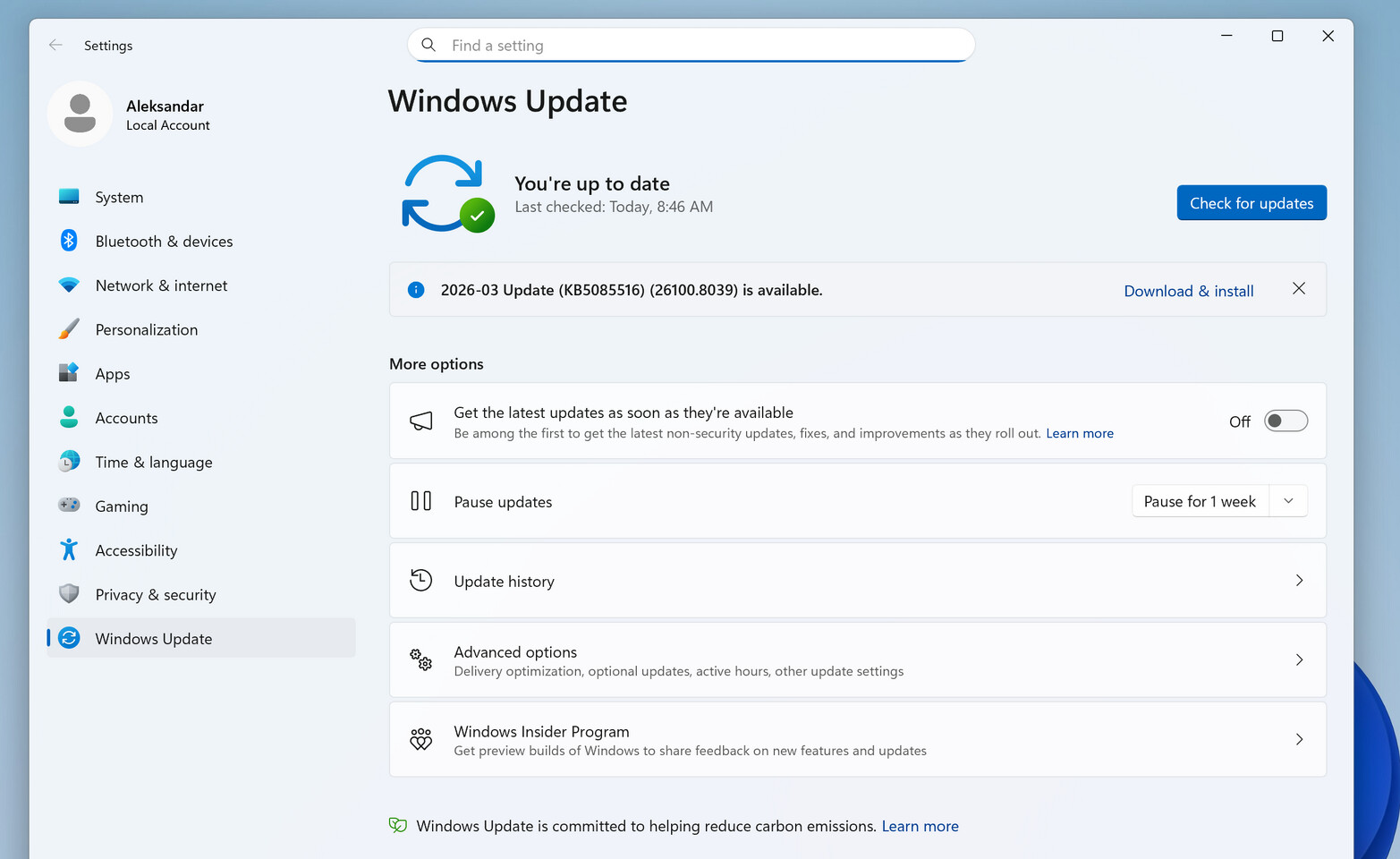Open Privacy & security shield icon
1400x859 pixels.
coord(69,594)
